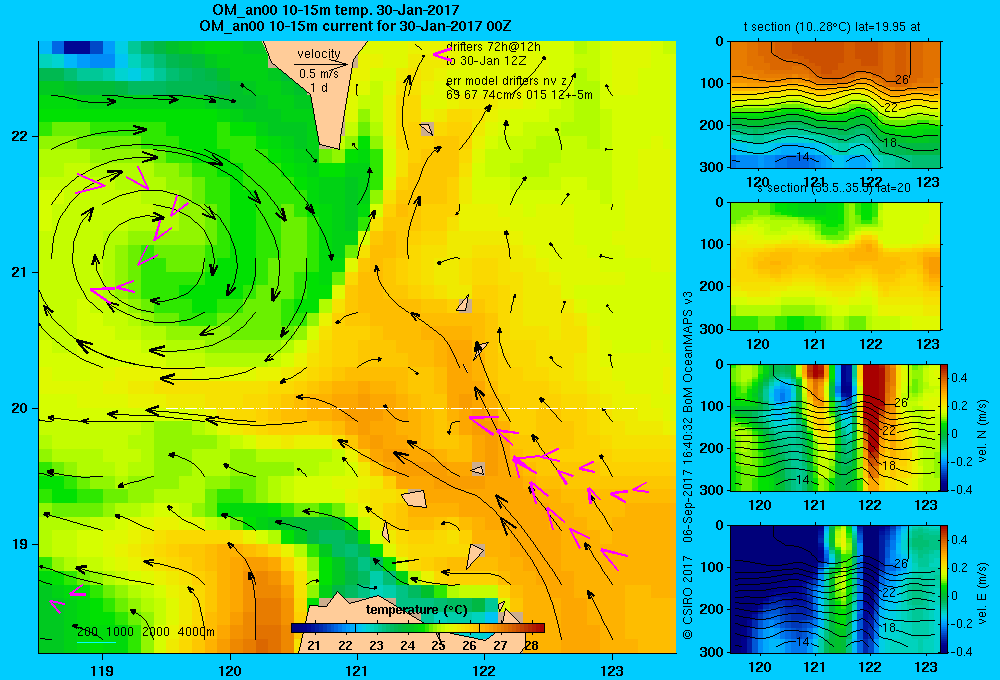Click the '14' isotherm label in t section
Viewport: 1000px width, 680px height.
803,156
